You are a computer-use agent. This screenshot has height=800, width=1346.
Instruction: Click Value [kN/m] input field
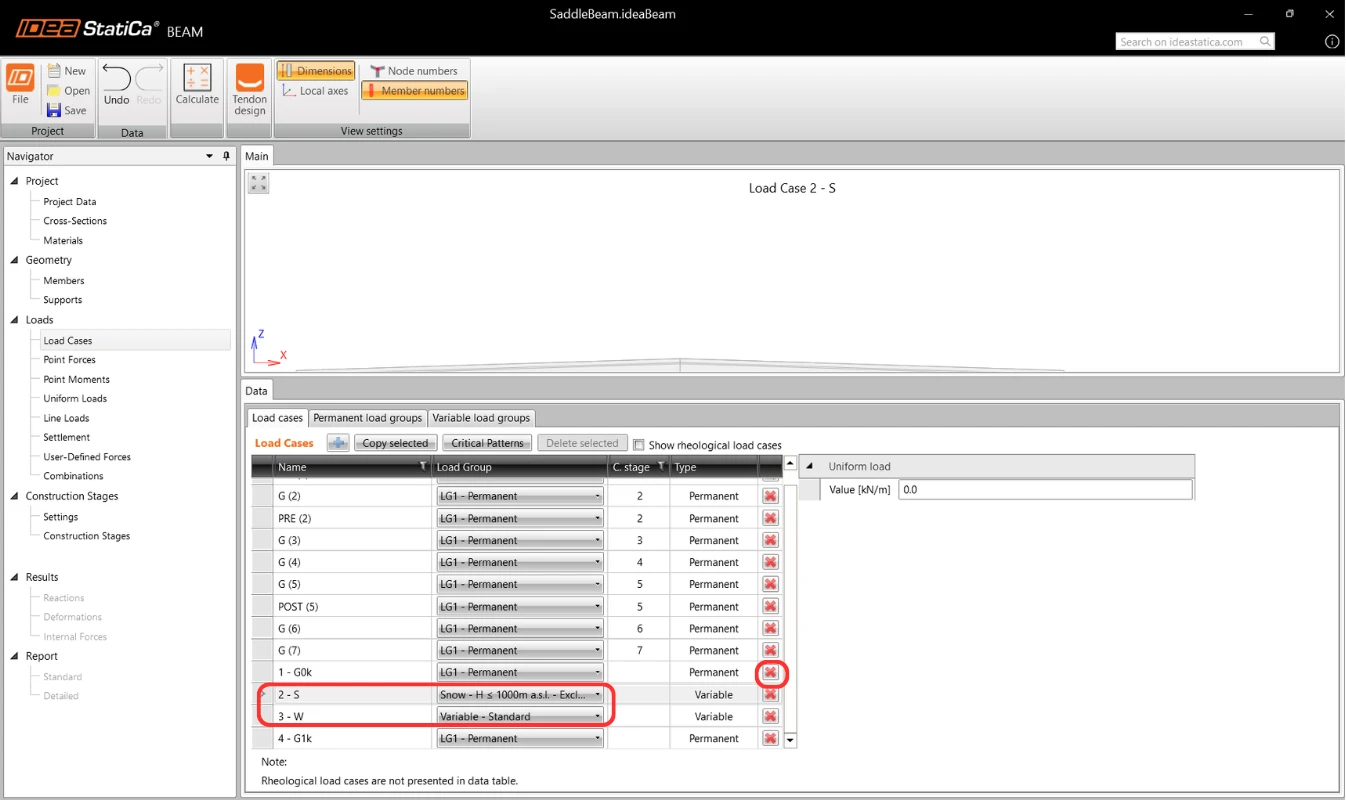click(1045, 489)
